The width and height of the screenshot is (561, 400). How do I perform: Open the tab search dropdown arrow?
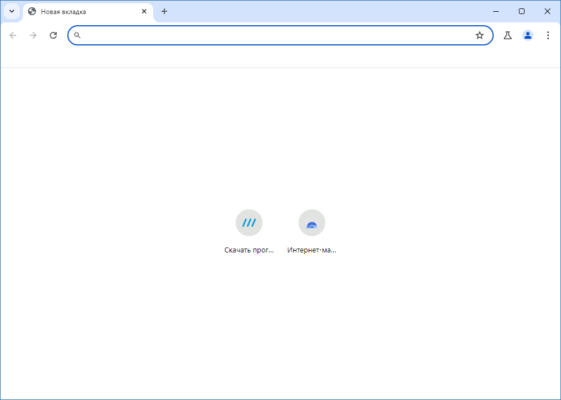(x=12, y=11)
